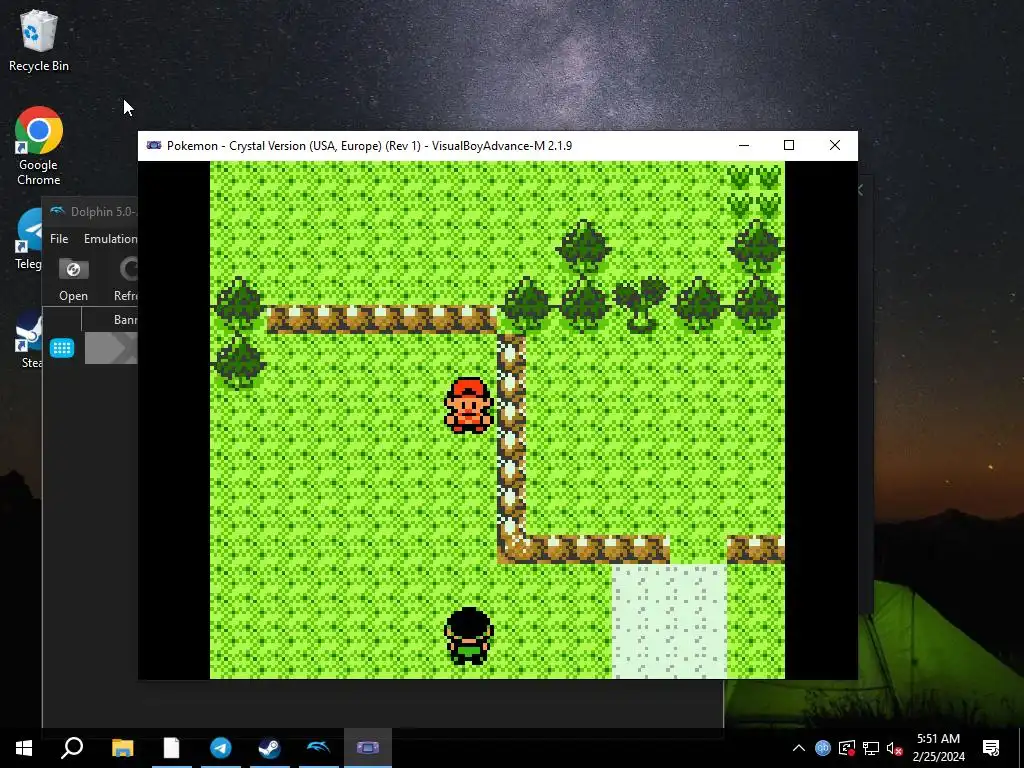Select the Steam desktop shortcut
The height and width of the screenshot is (768, 1024).
pyautogui.click(x=29, y=339)
